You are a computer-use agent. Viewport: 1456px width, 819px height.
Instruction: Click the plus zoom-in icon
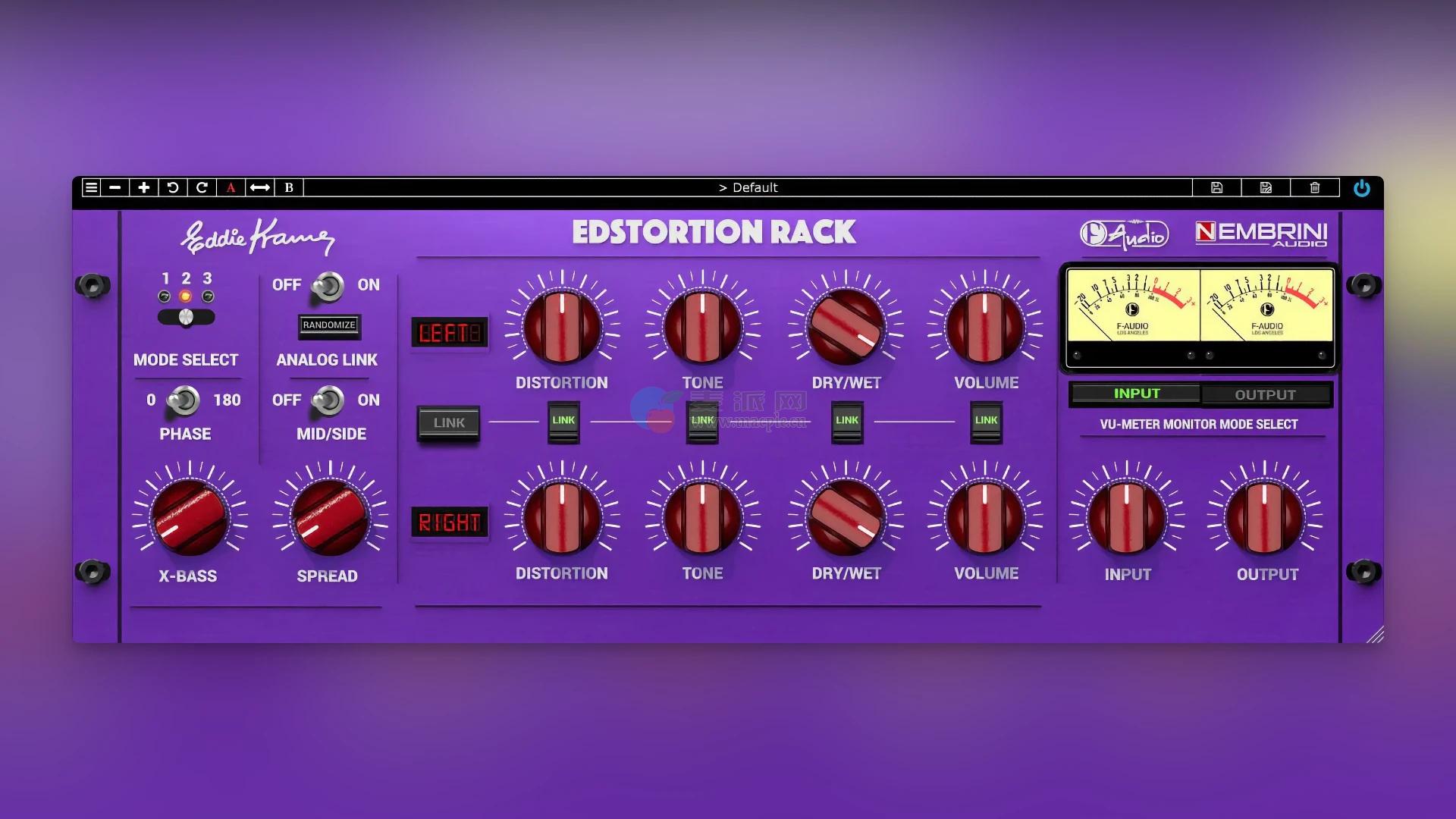pos(144,187)
